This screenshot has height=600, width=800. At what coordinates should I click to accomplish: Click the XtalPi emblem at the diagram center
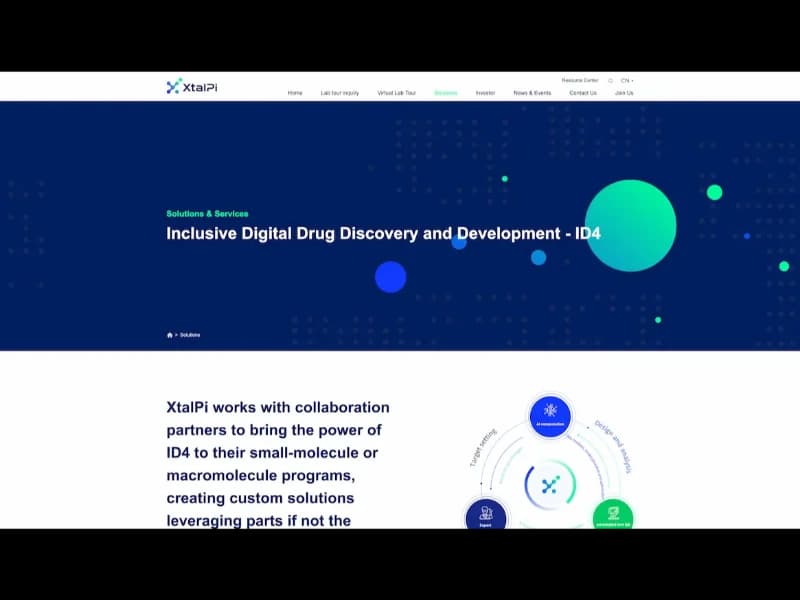coord(550,485)
